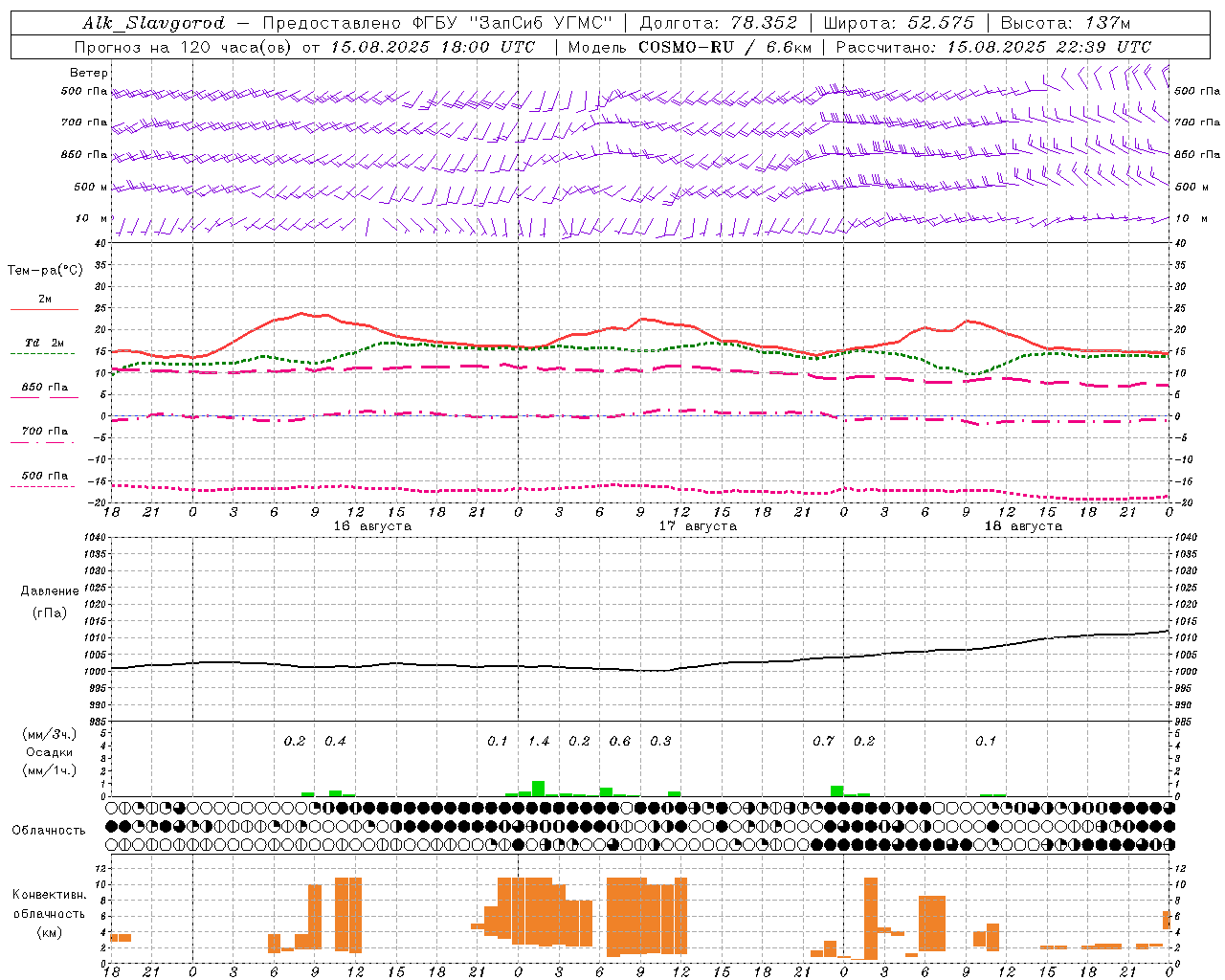Click the '15.08.2025 18:00 UTC' forecast start time

(x=433, y=47)
